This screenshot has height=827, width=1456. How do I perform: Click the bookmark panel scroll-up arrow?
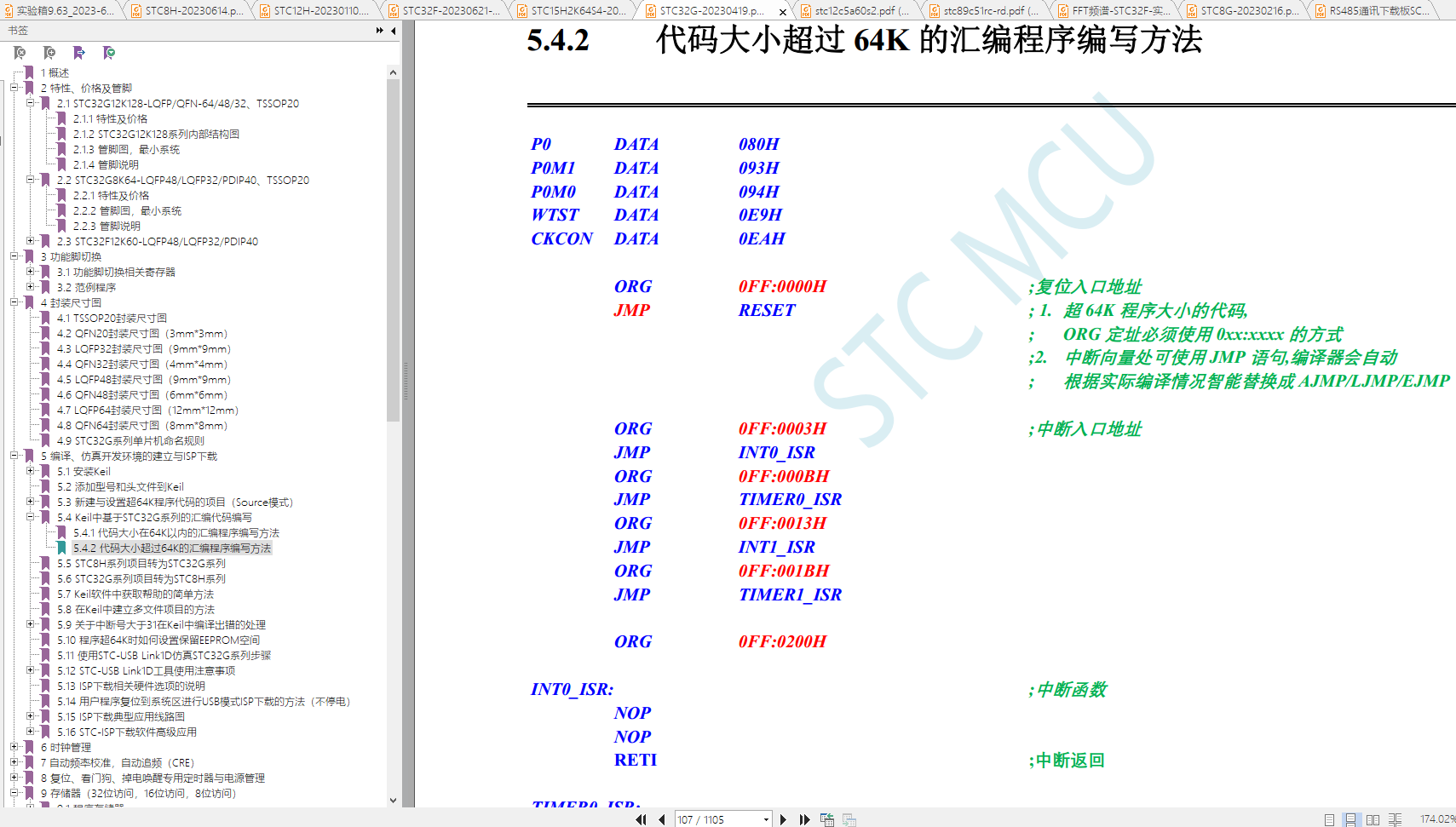pyautogui.click(x=393, y=72)
